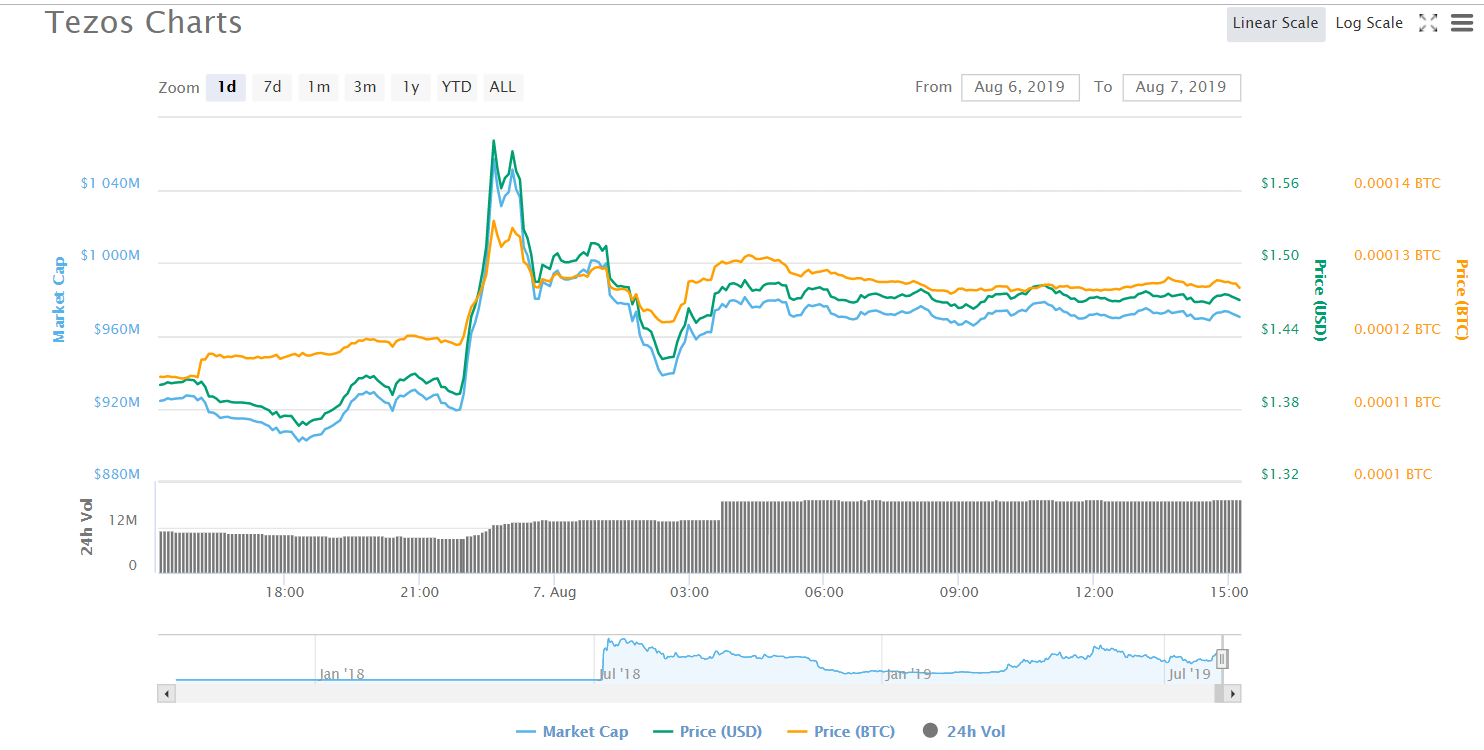Click the To date field Aug 7, 2019
Screen dimensions: 1484x750
pos(1181,87)
